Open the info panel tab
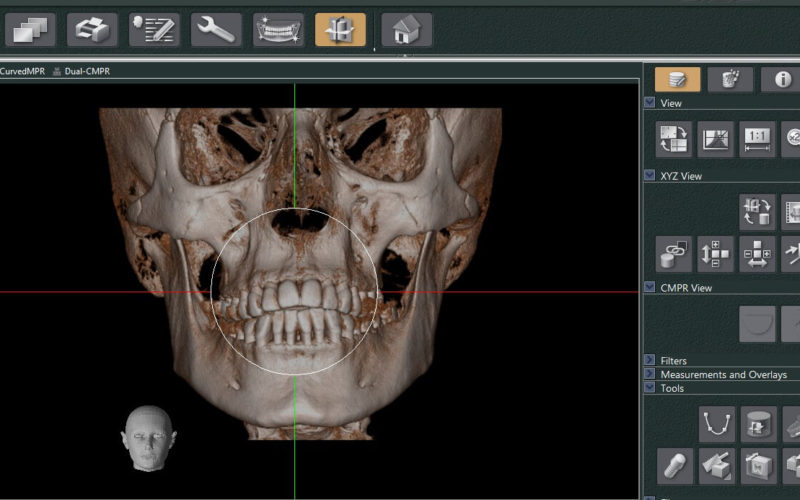Screen dimensions: 800x500 [x=782, y=80]
